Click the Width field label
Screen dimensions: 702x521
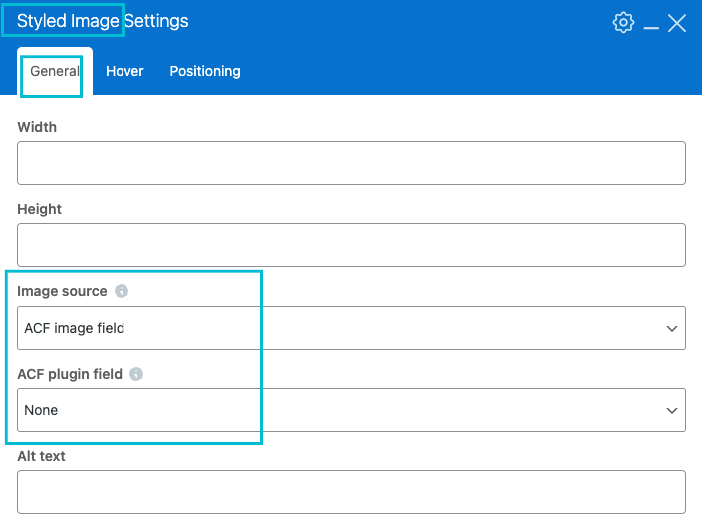(x=37, y=127)
